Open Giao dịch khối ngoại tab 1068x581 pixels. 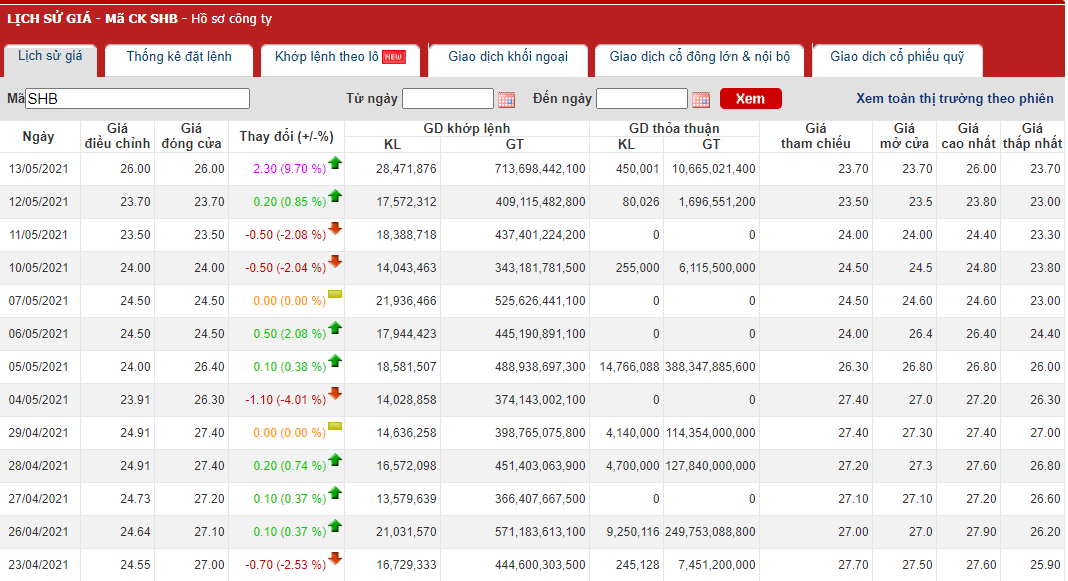508,57
